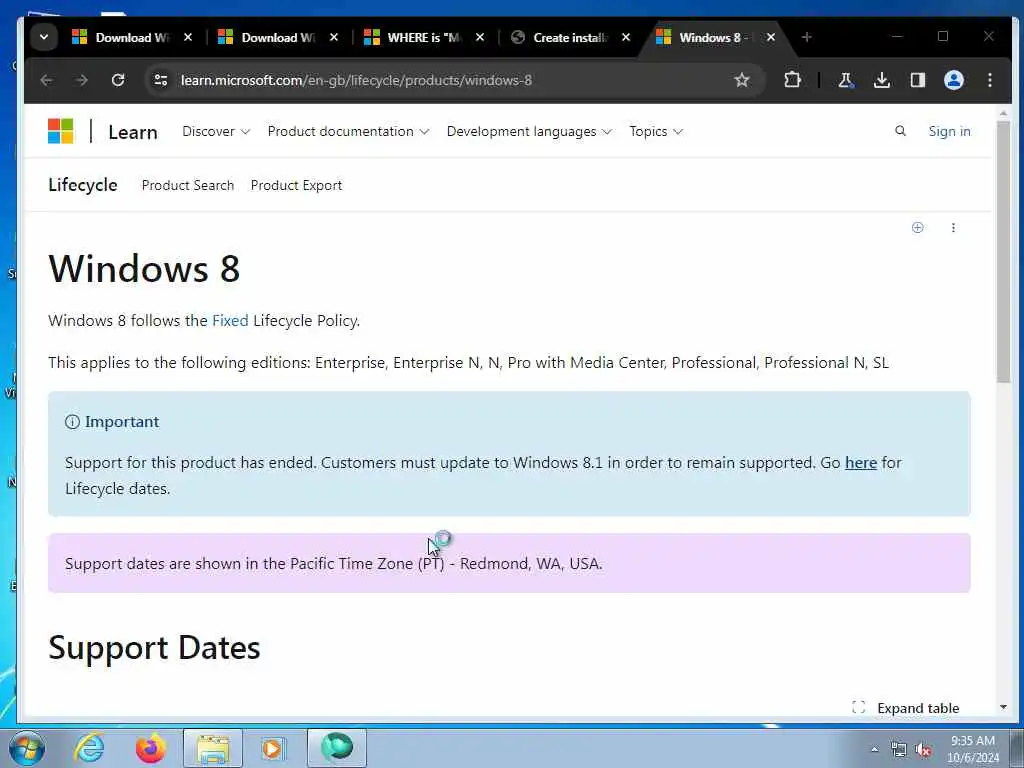Image resolution: width=1024 pixels, height=768 pixels.
Task: View site information icon in address bar
Action: pos(161,80)
